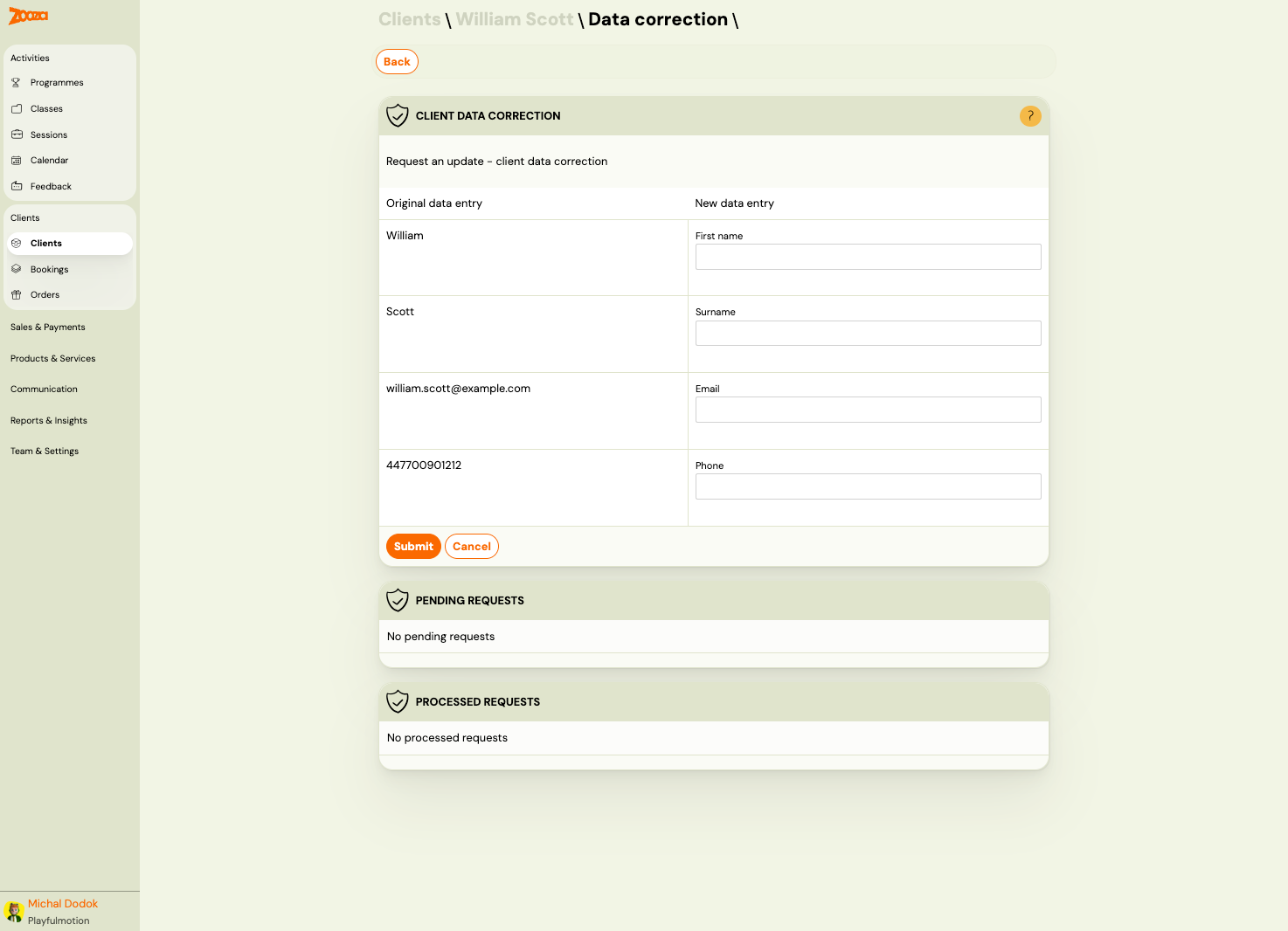Submit the data correction form
The image size is (1288, 931).
(x=413, y=546)
